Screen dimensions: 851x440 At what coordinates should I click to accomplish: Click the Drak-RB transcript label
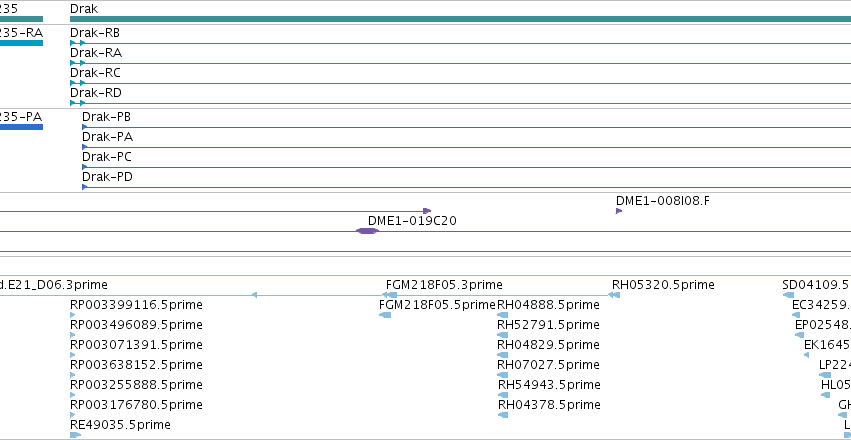[x=95, y=33]
